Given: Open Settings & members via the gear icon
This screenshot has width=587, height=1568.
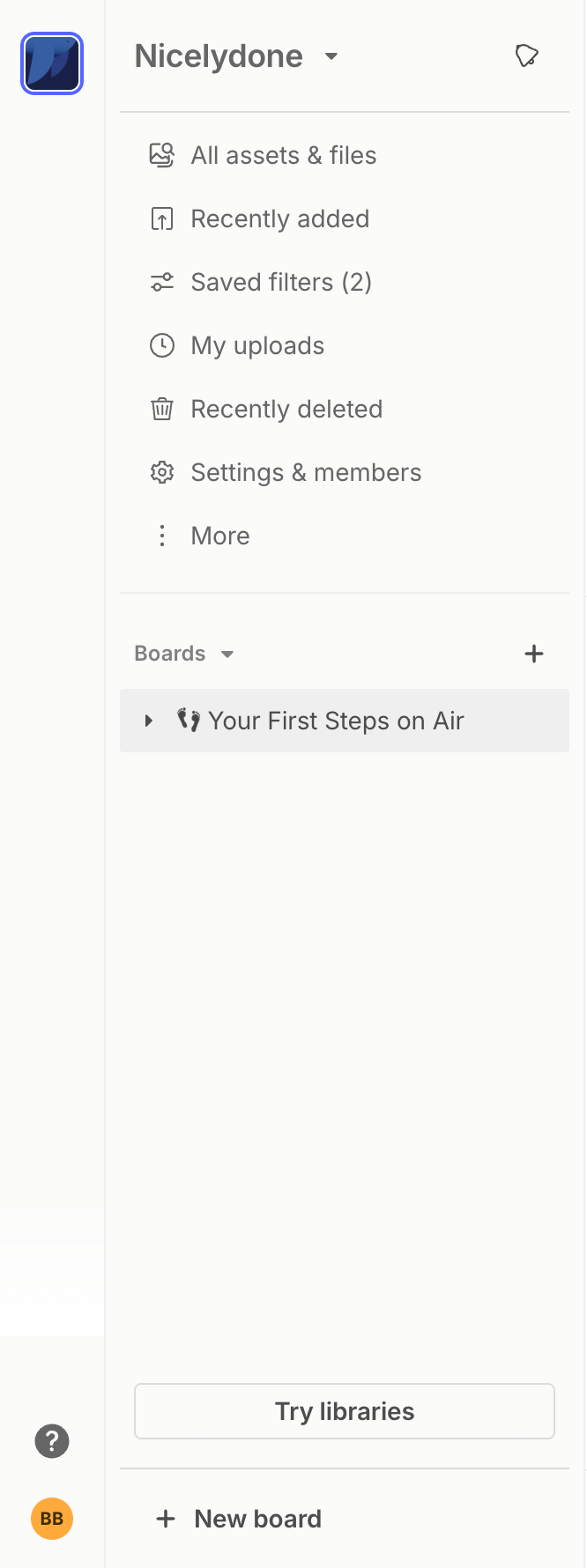Looking at the screenshot, I should click(162, 472).
